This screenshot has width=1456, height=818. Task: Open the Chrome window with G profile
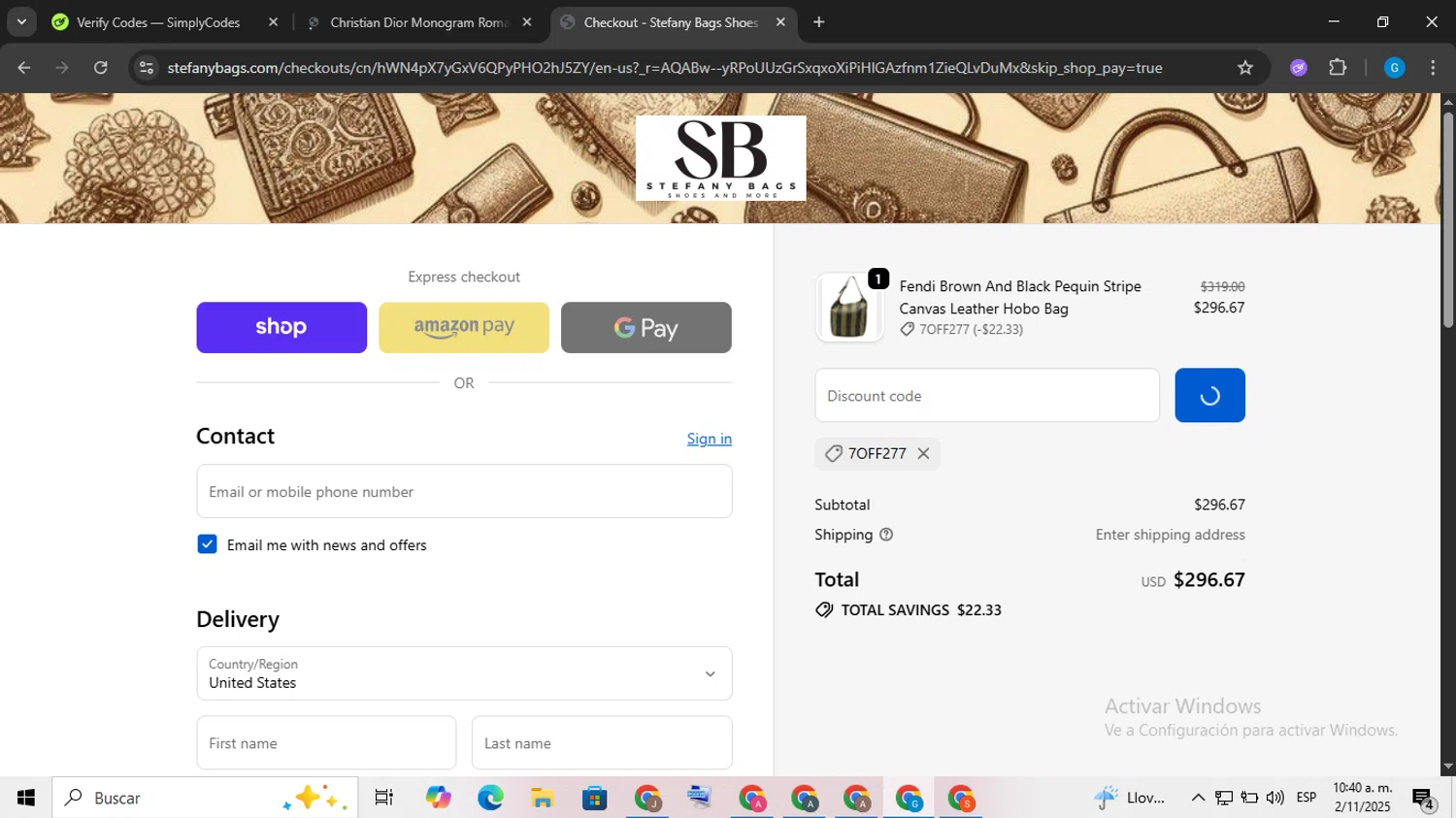click(909, 798)
